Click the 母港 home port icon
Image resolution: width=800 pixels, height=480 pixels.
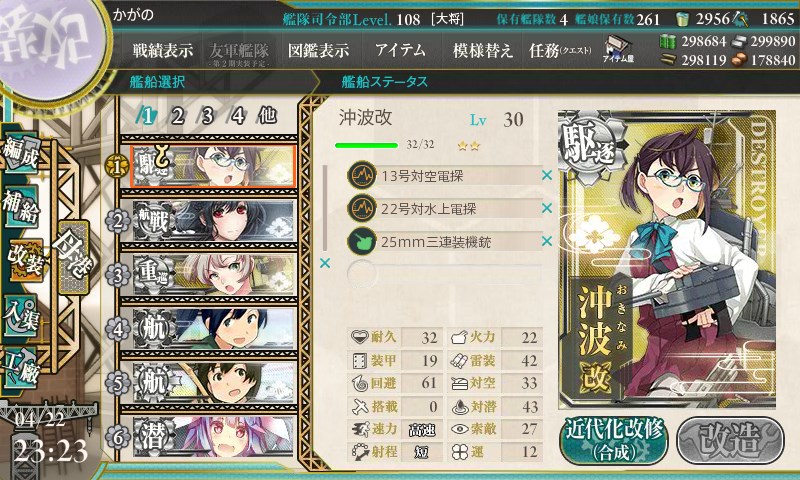coord(73,258)
